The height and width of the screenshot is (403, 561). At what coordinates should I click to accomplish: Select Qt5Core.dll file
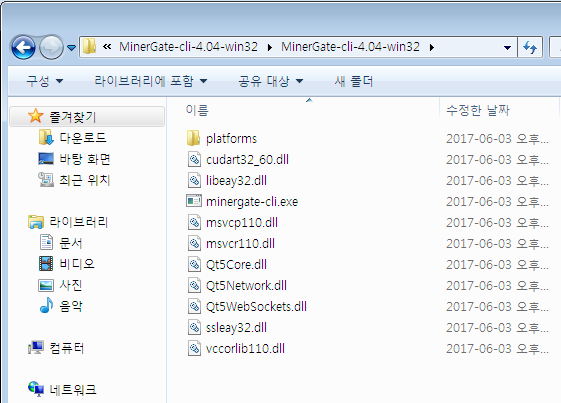[x=236, y=265]
